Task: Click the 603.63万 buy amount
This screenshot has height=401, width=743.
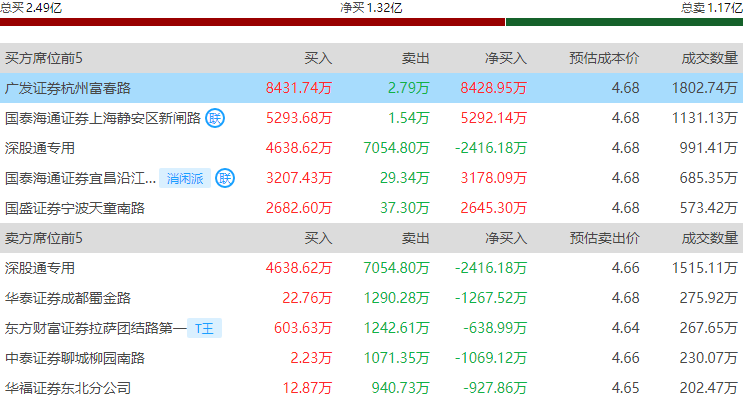Action: point(303,328)
